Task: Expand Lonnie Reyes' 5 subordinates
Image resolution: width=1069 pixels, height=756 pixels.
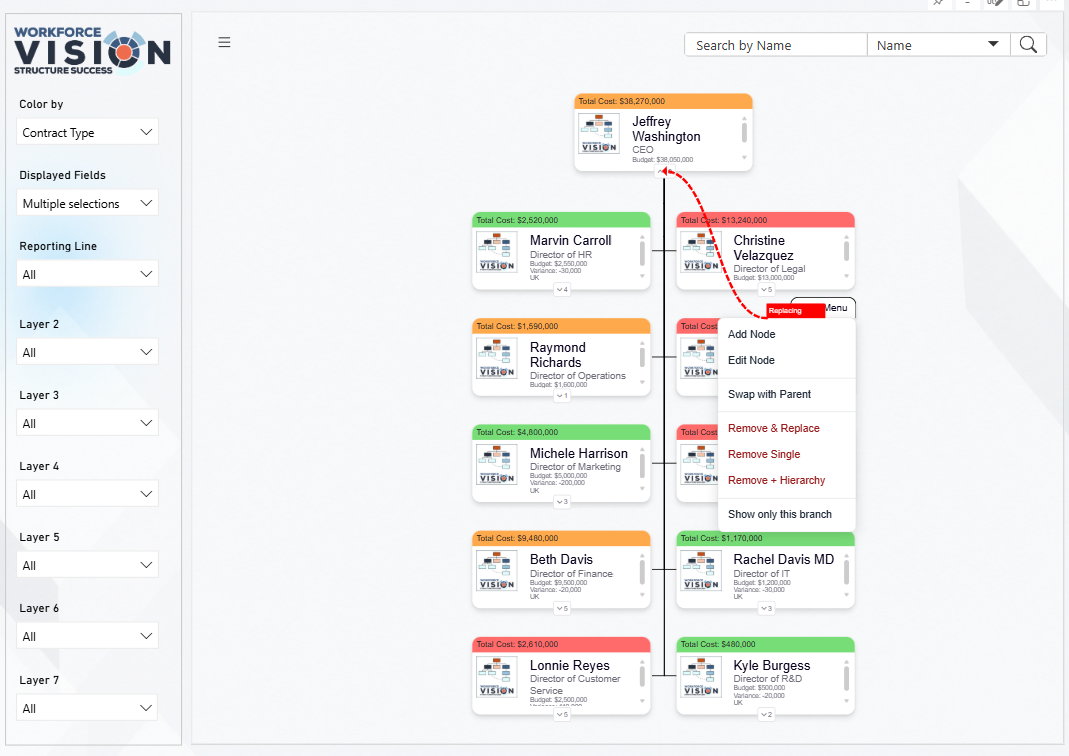Action: click(562, 714)
